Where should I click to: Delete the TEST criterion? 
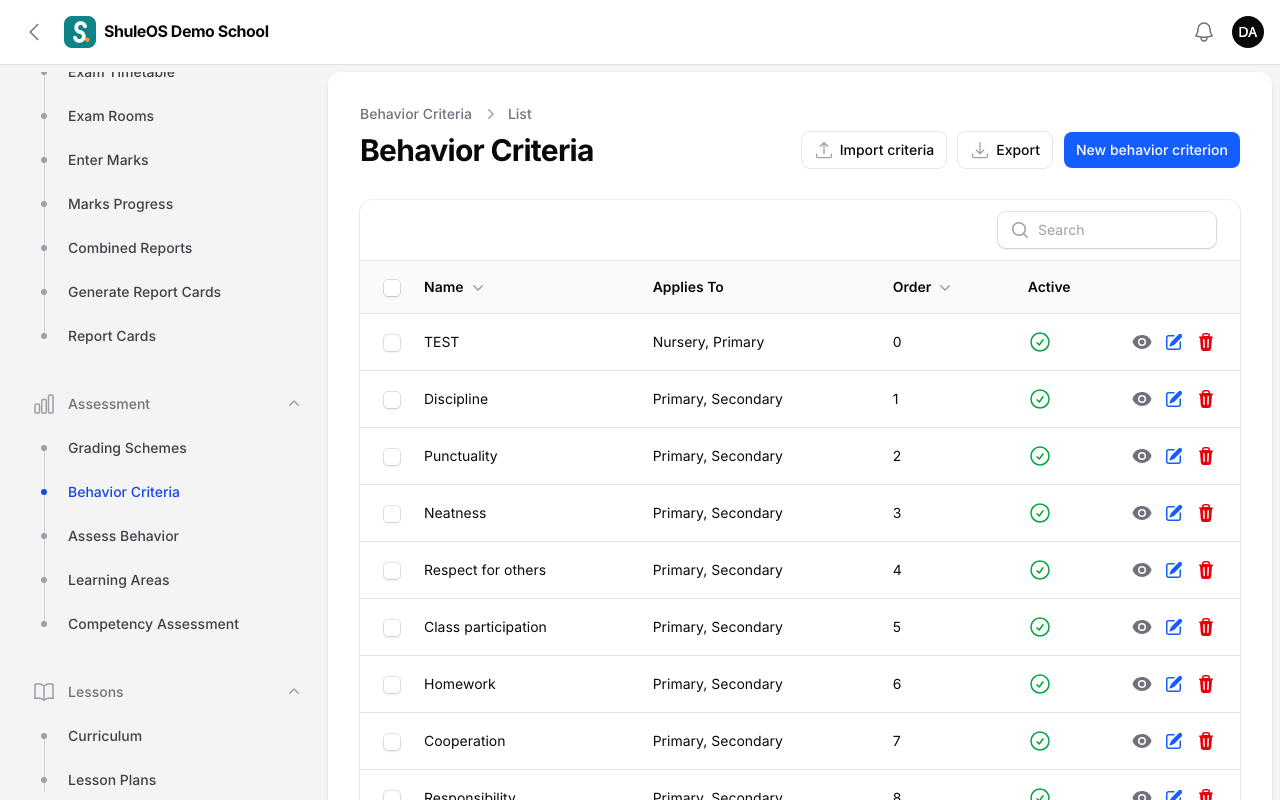coord(1206,342)
